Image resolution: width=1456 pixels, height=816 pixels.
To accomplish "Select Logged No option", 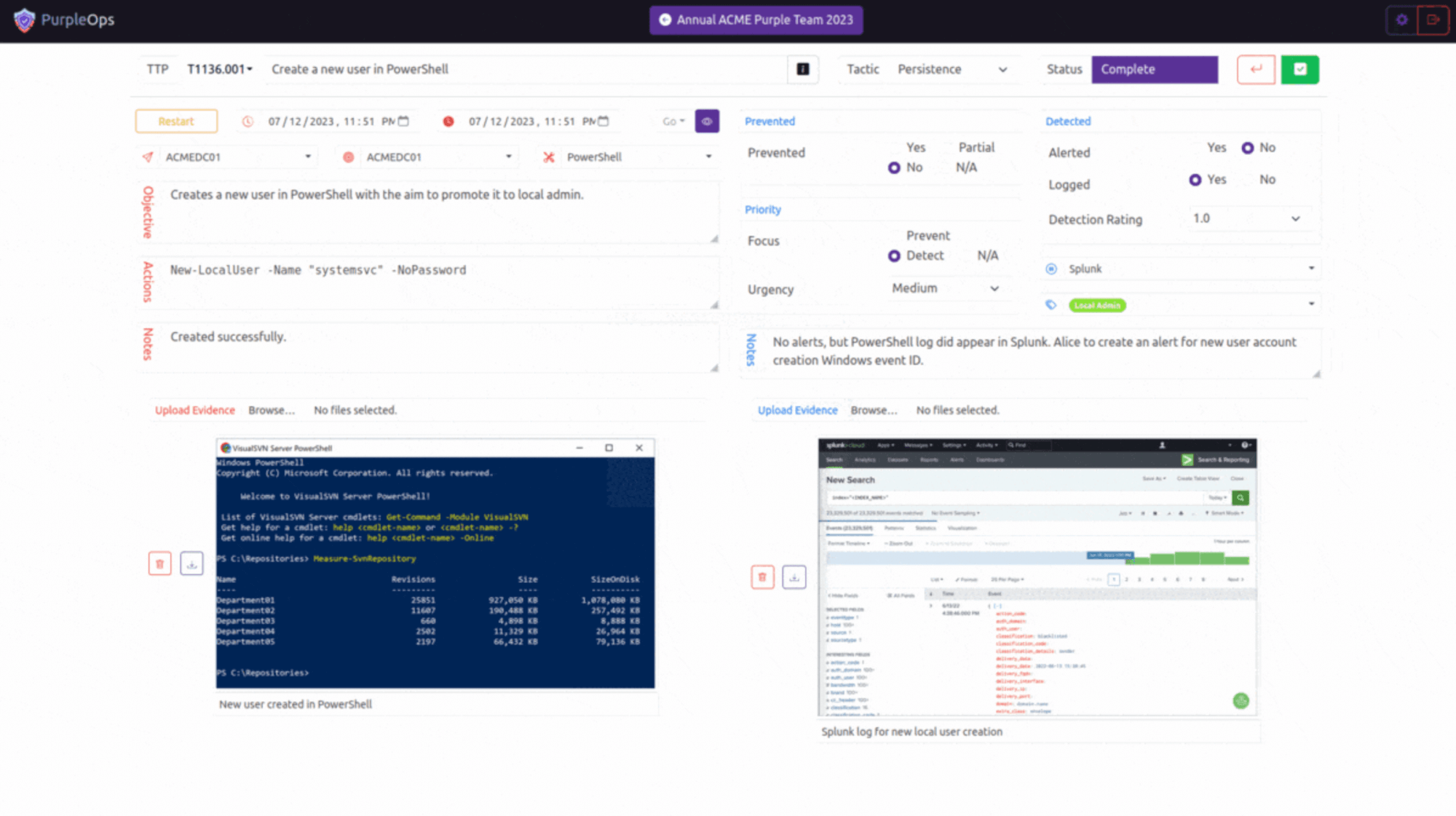I will 1267,179.
